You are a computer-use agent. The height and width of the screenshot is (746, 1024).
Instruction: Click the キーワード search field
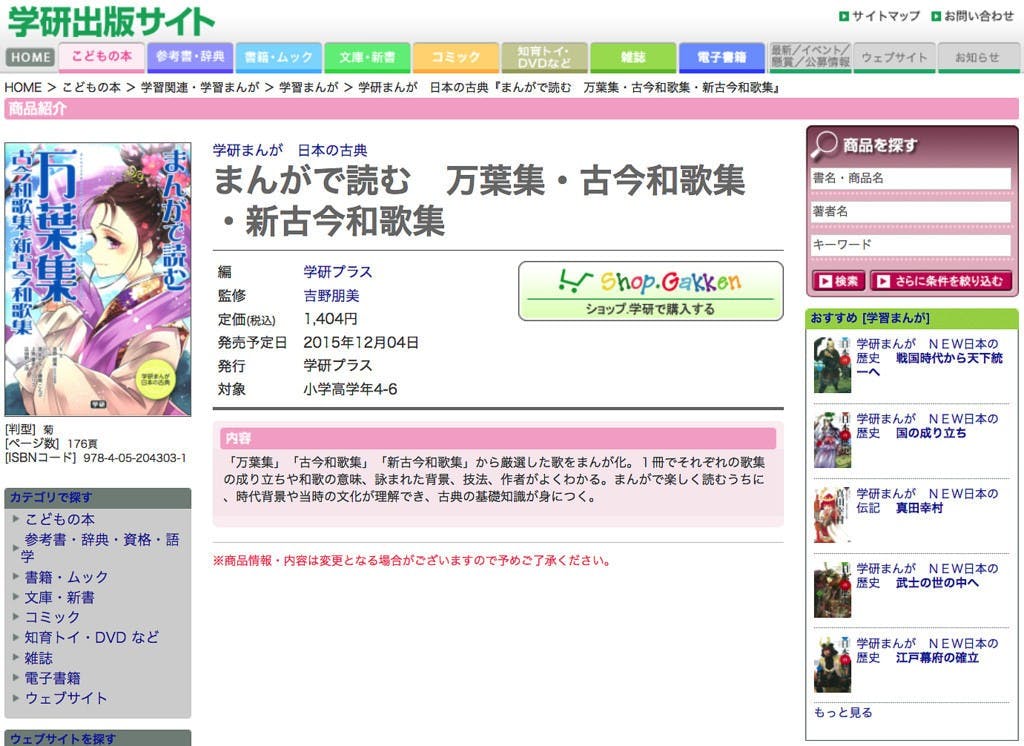pyautogui.click(x=911, y=244)
